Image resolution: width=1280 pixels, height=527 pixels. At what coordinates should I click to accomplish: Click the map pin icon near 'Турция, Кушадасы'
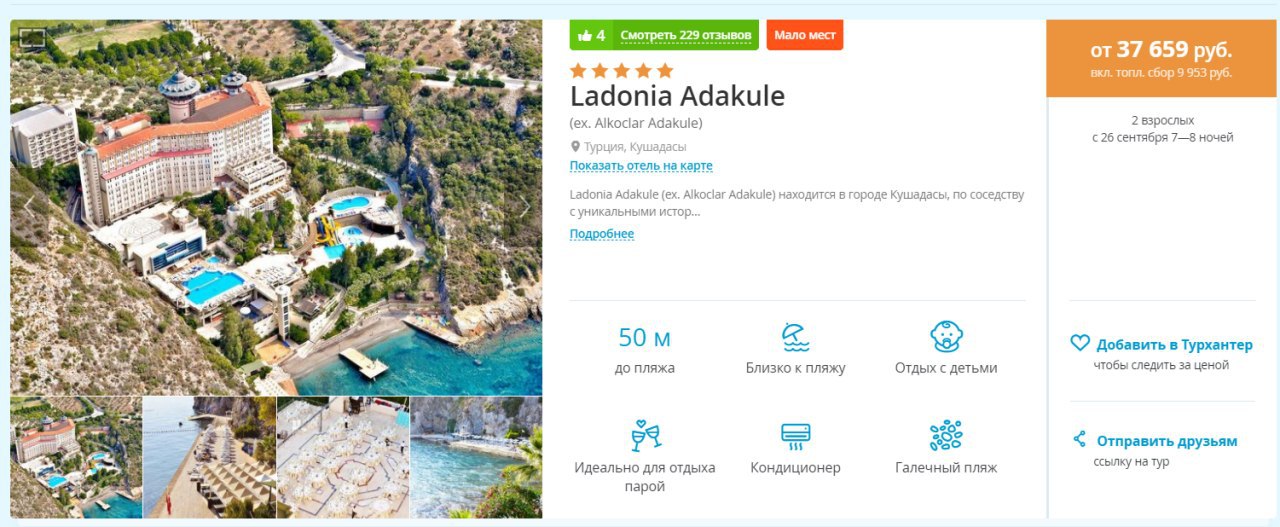[x=575, y=146]
